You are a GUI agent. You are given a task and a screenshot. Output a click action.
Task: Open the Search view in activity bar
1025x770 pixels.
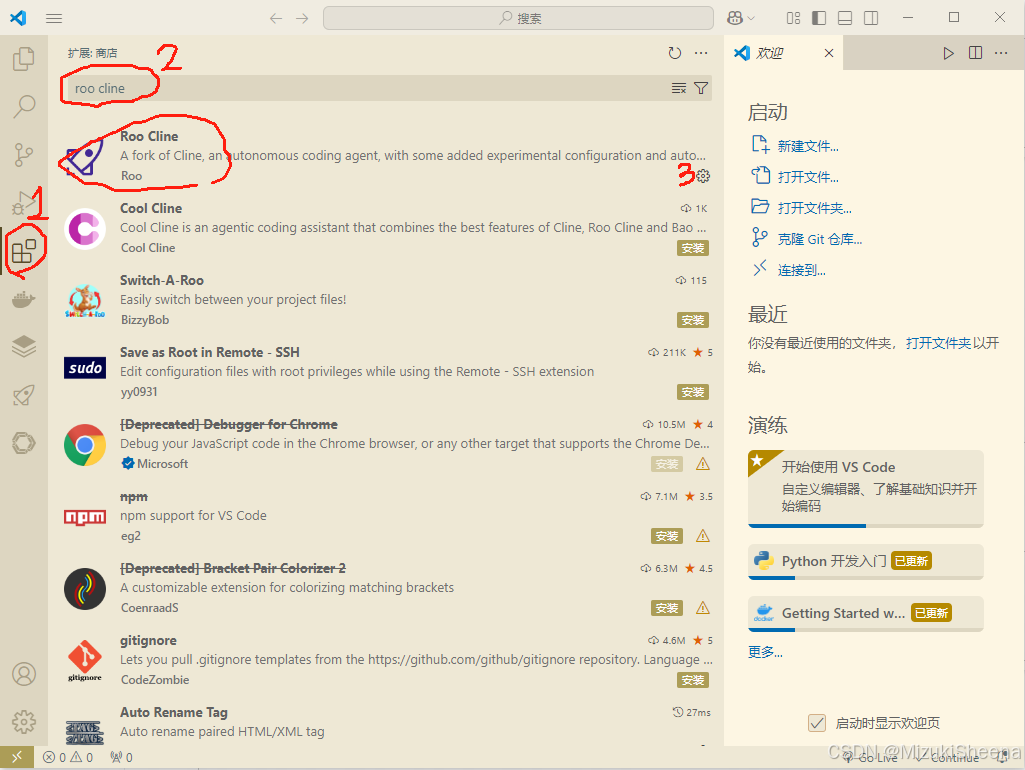24,106
